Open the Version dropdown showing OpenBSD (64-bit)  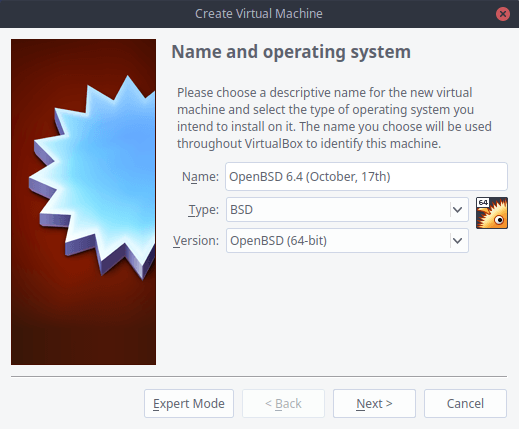coord(347,240)
